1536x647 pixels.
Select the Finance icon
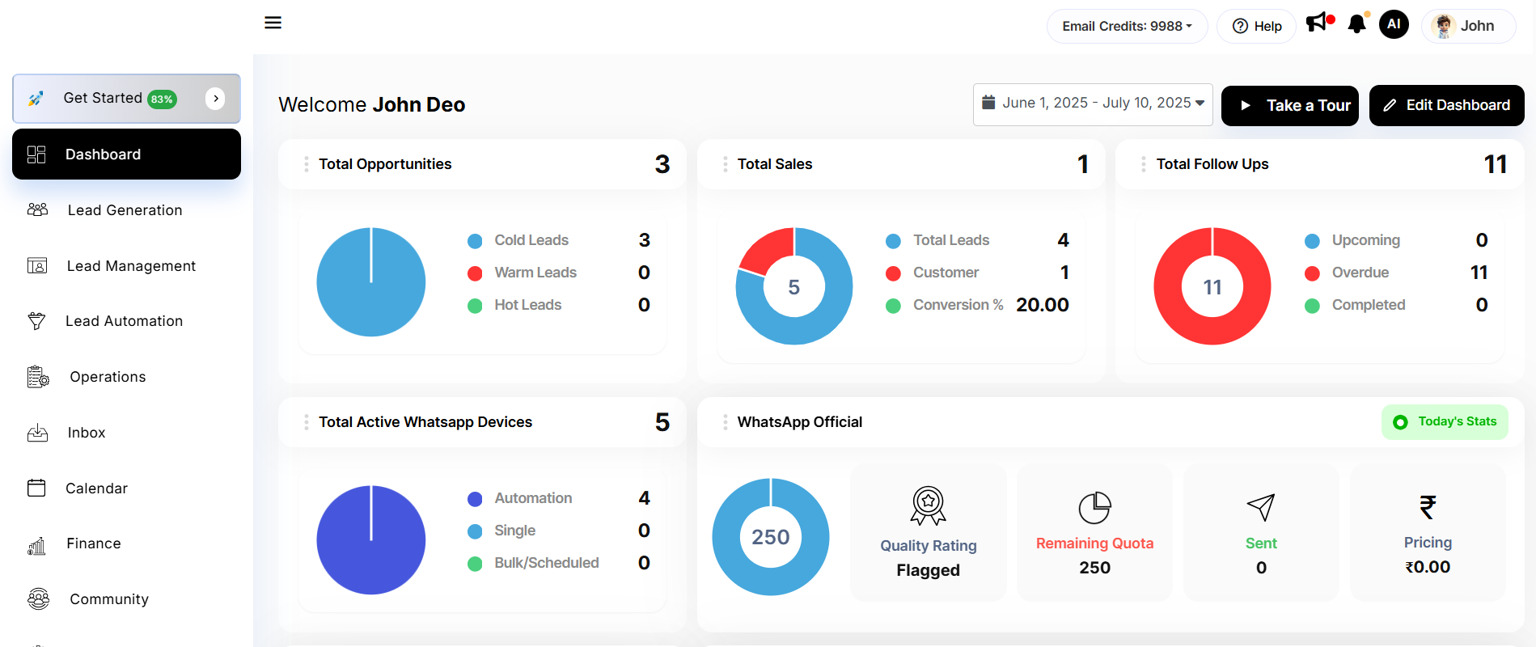coord(38,543)
